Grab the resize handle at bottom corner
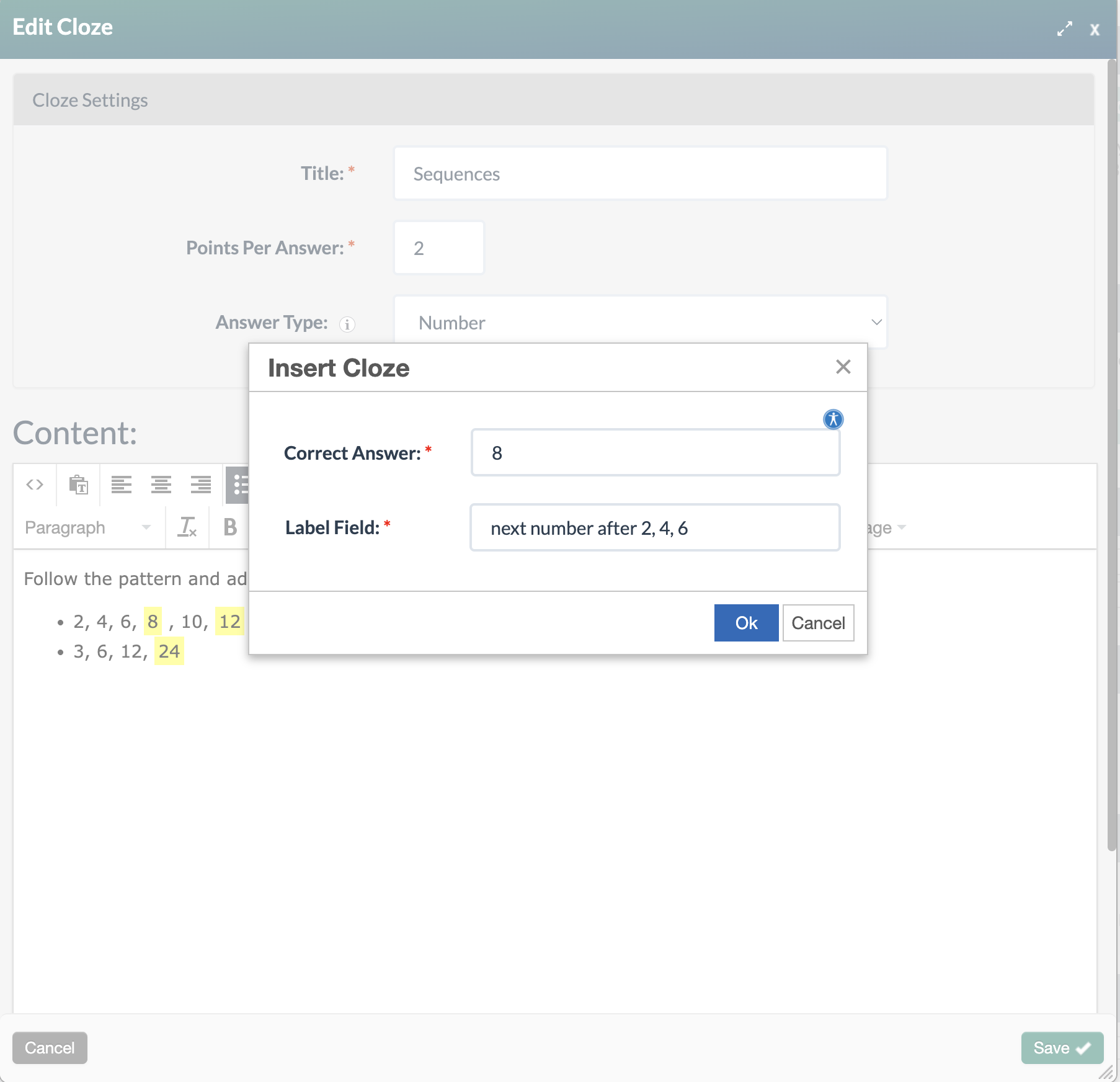This screenshot has height=1082, width=1120. (x=1106, y=1073)
